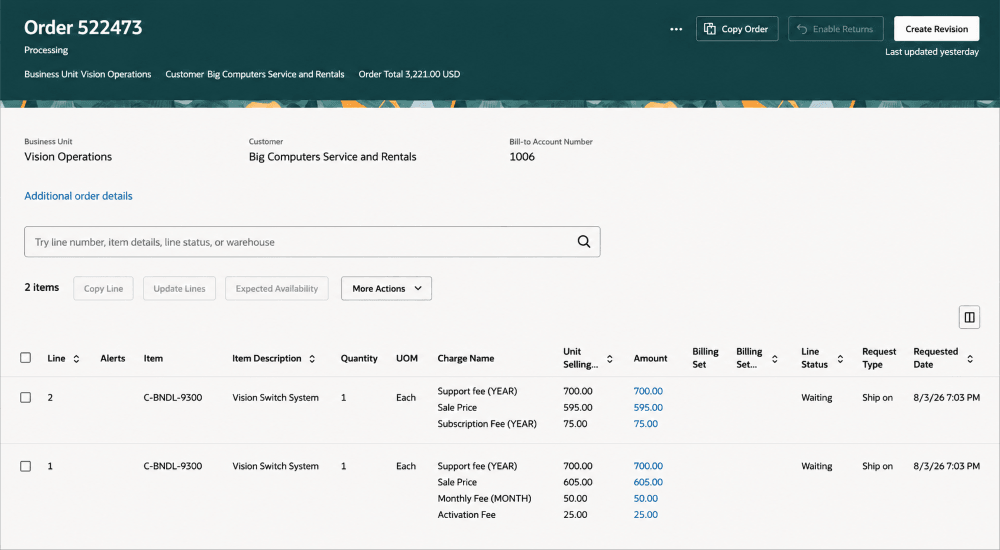Sort by Requested Date arrows
This screenshot has height=550, width=1000.
969,359
